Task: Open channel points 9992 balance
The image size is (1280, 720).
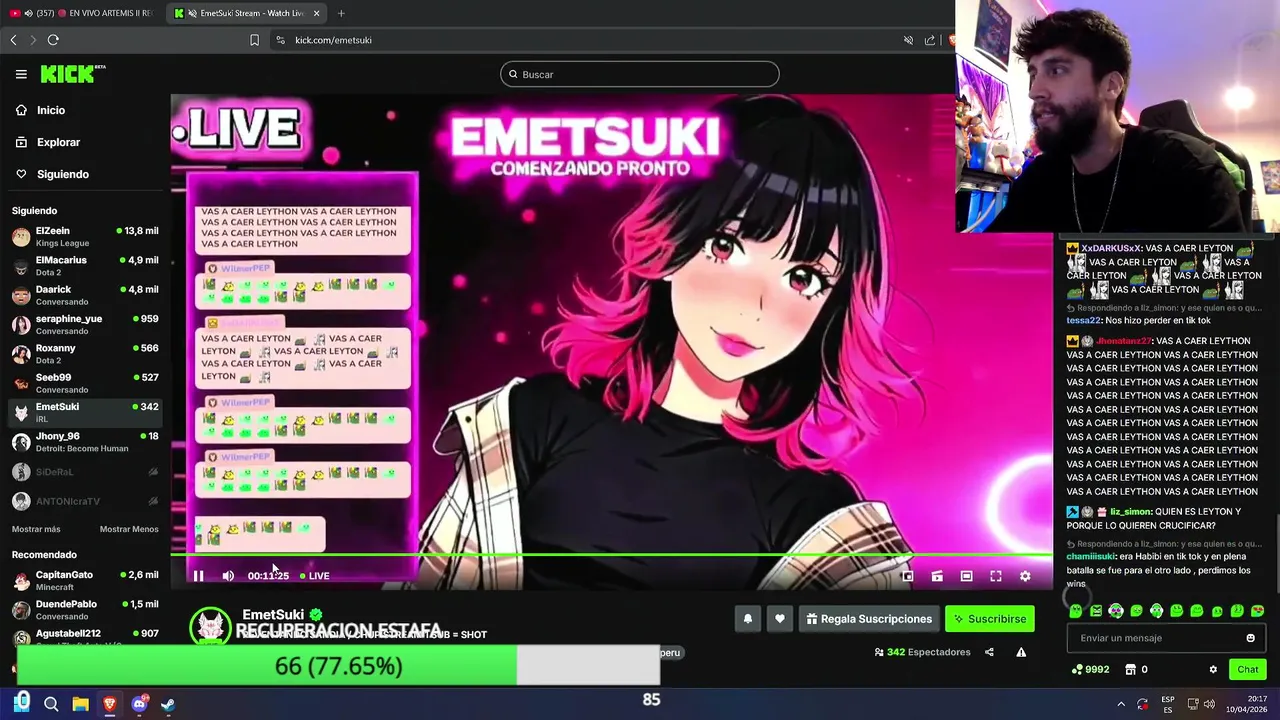Action: click(x=1090, y=669)
